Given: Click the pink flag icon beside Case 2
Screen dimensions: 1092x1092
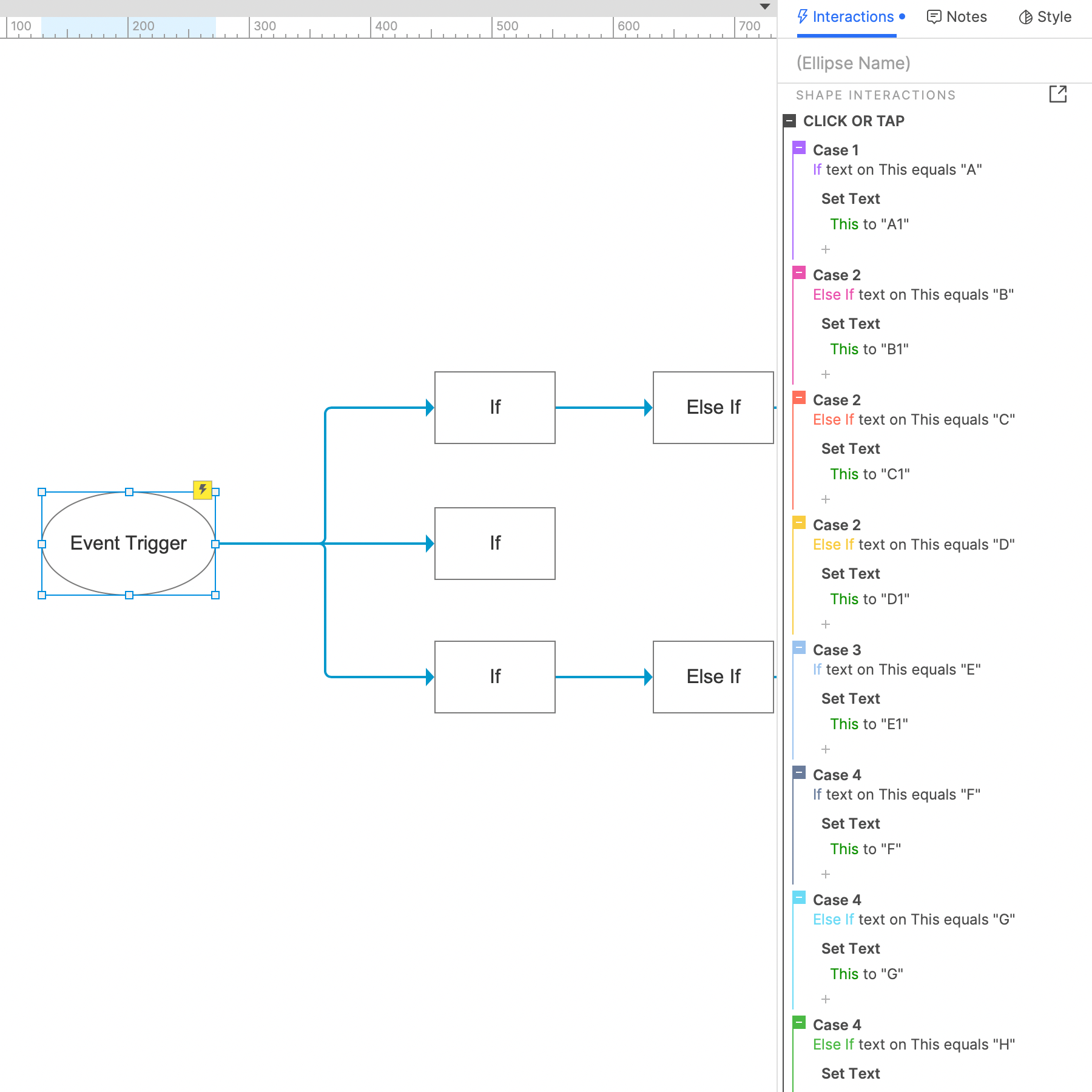Looking at the screenshot, I should pos(799,272).
